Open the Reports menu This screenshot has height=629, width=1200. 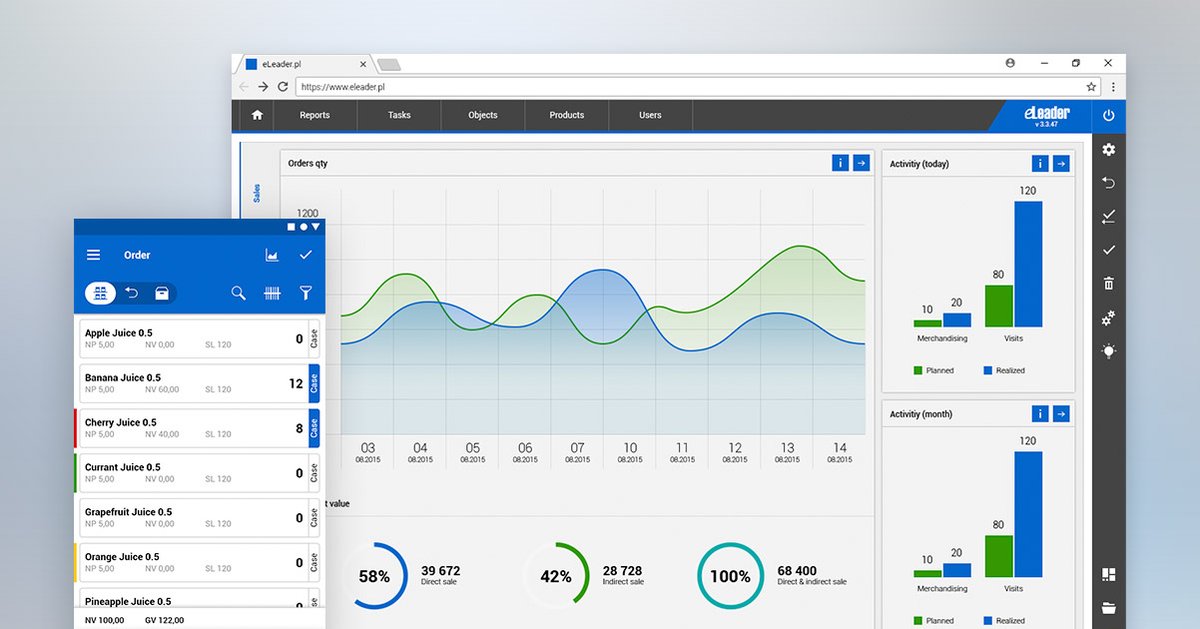[x=315, y=115]
